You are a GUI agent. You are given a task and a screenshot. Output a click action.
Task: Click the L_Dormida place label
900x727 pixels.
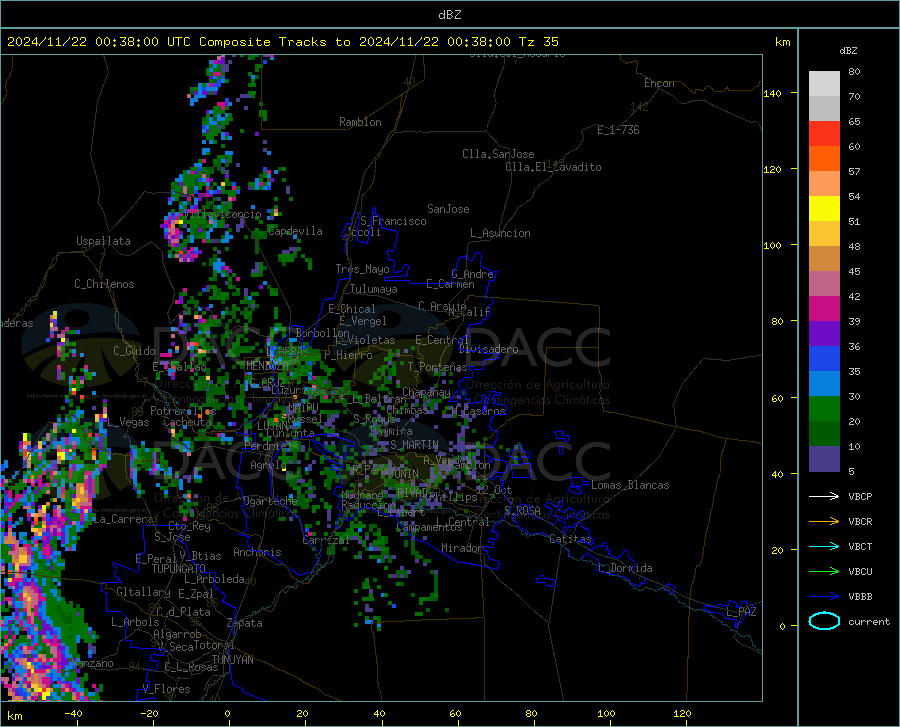(624, 568)
